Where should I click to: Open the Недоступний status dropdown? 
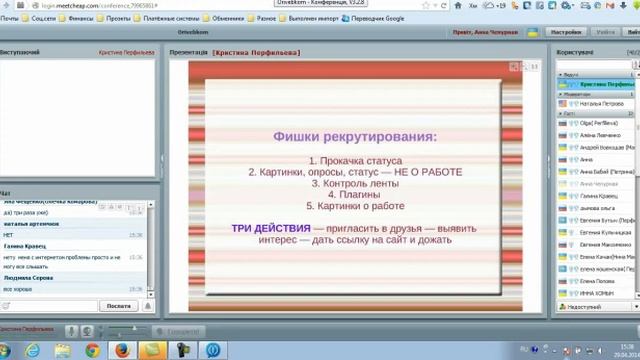[x=598, y=307]
